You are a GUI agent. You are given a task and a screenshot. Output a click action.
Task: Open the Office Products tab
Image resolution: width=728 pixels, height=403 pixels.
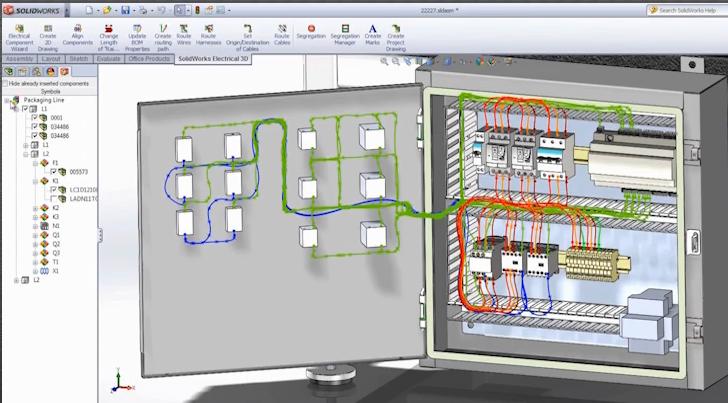click(x=149, y=59)
